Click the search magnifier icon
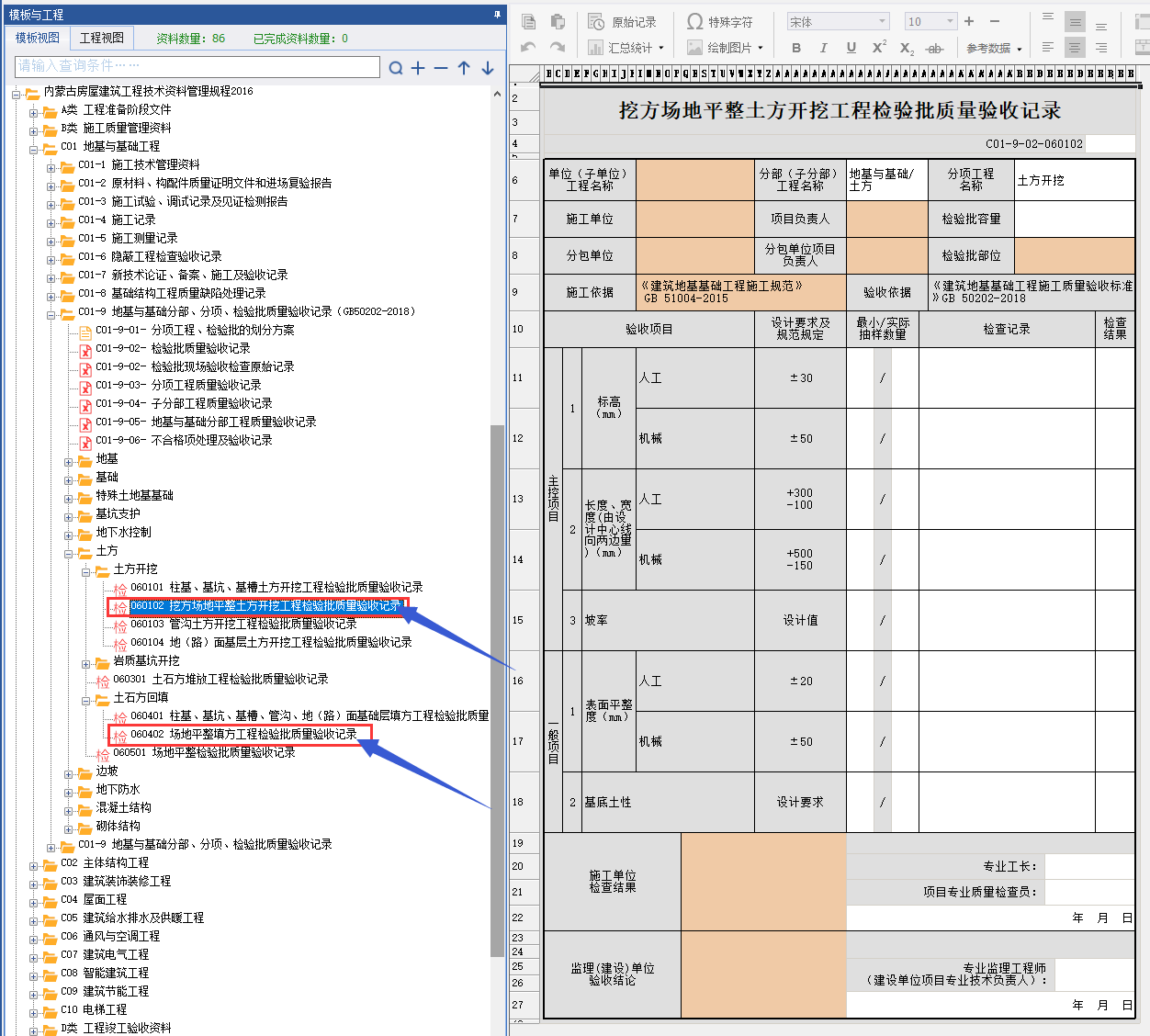Screen dimensions: 1150x1036 click(x=396, y=68)
